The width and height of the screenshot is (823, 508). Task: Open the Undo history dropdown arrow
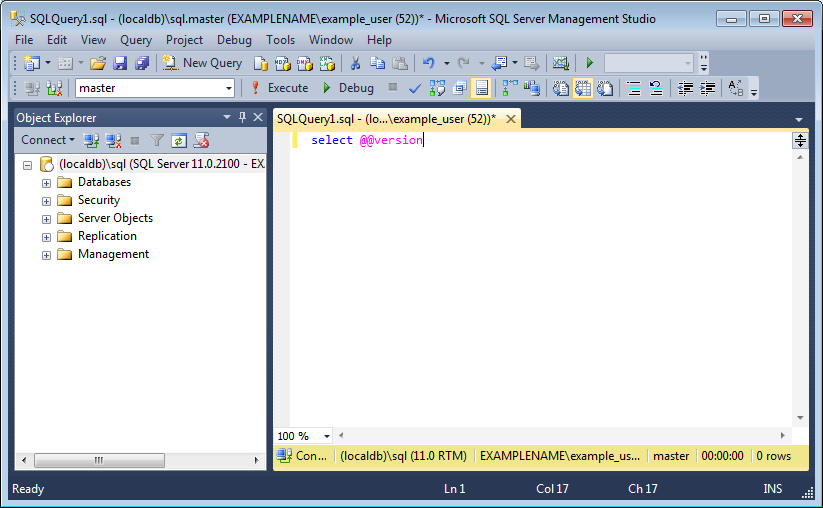pos(447,64)
